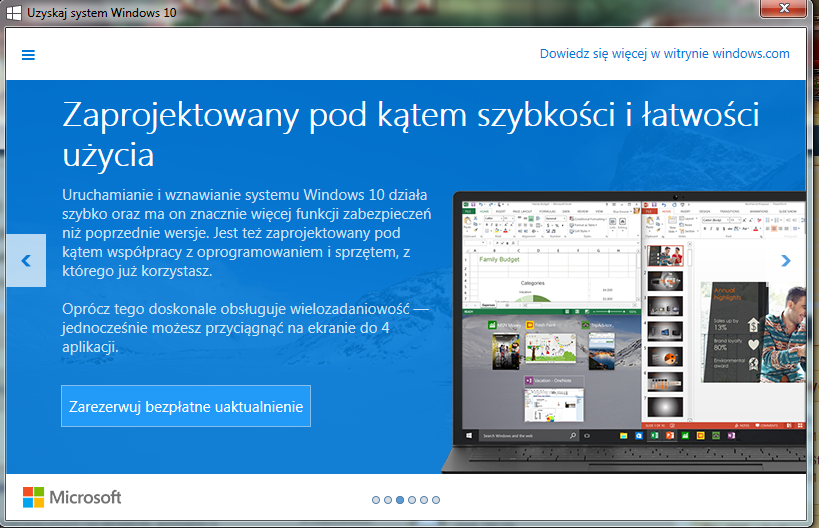Click the laptop screenshot image
Screen dimensions: 819x528
(x=624, y=332)
